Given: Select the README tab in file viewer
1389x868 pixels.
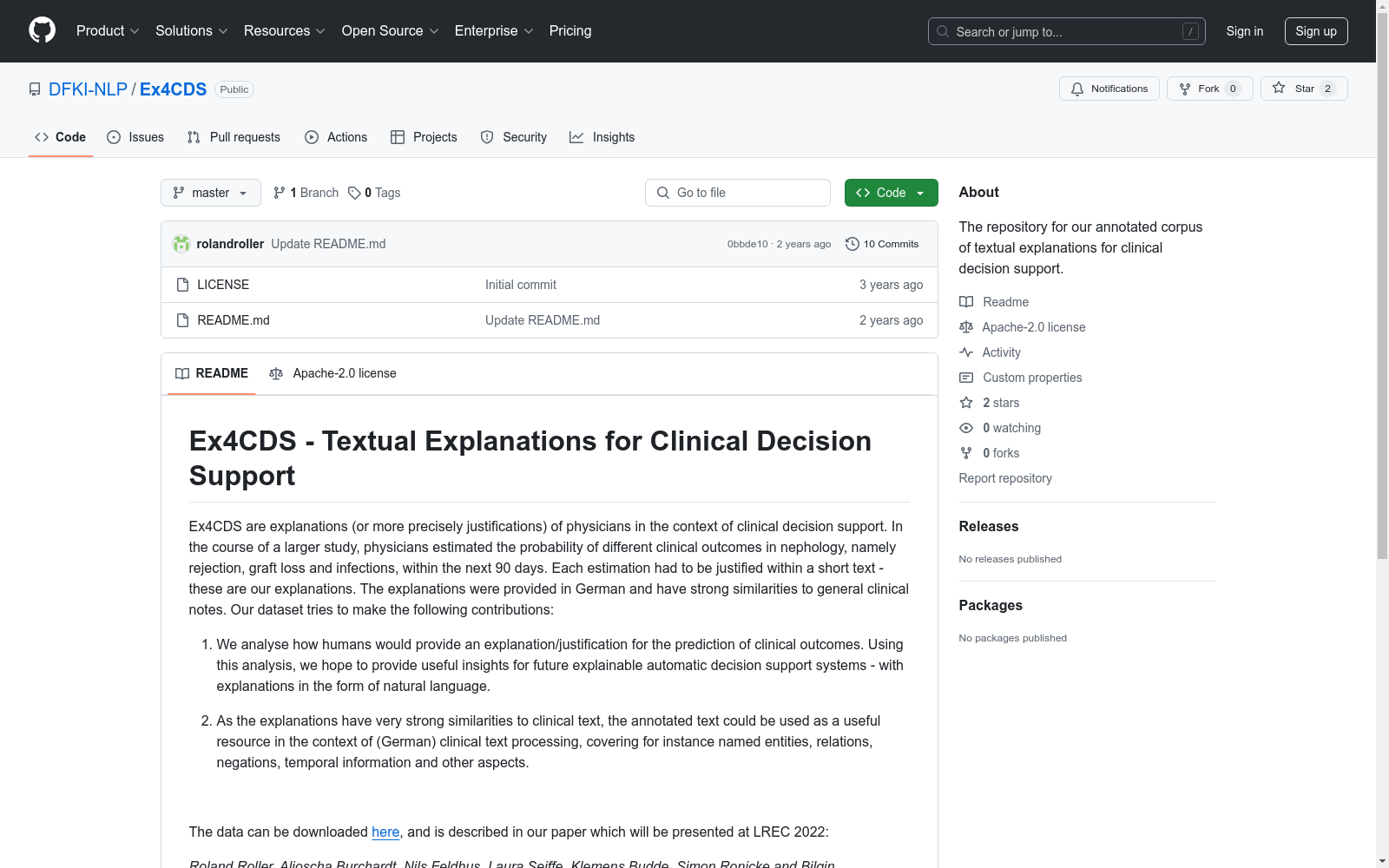Looking at the screenshot, I should click(212, 373).
